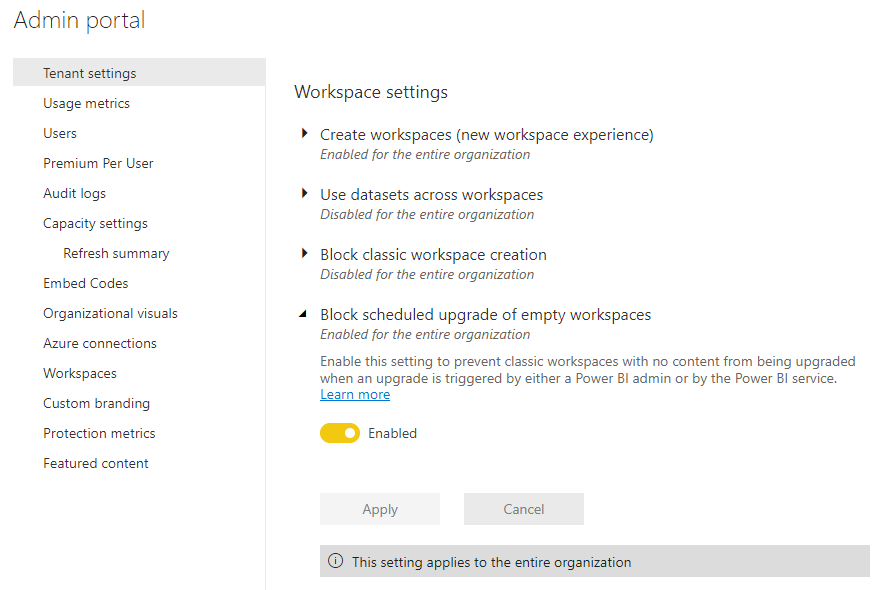Click the Workspace settings heading
Screen dimensions: 890x590
coord(371,92)
